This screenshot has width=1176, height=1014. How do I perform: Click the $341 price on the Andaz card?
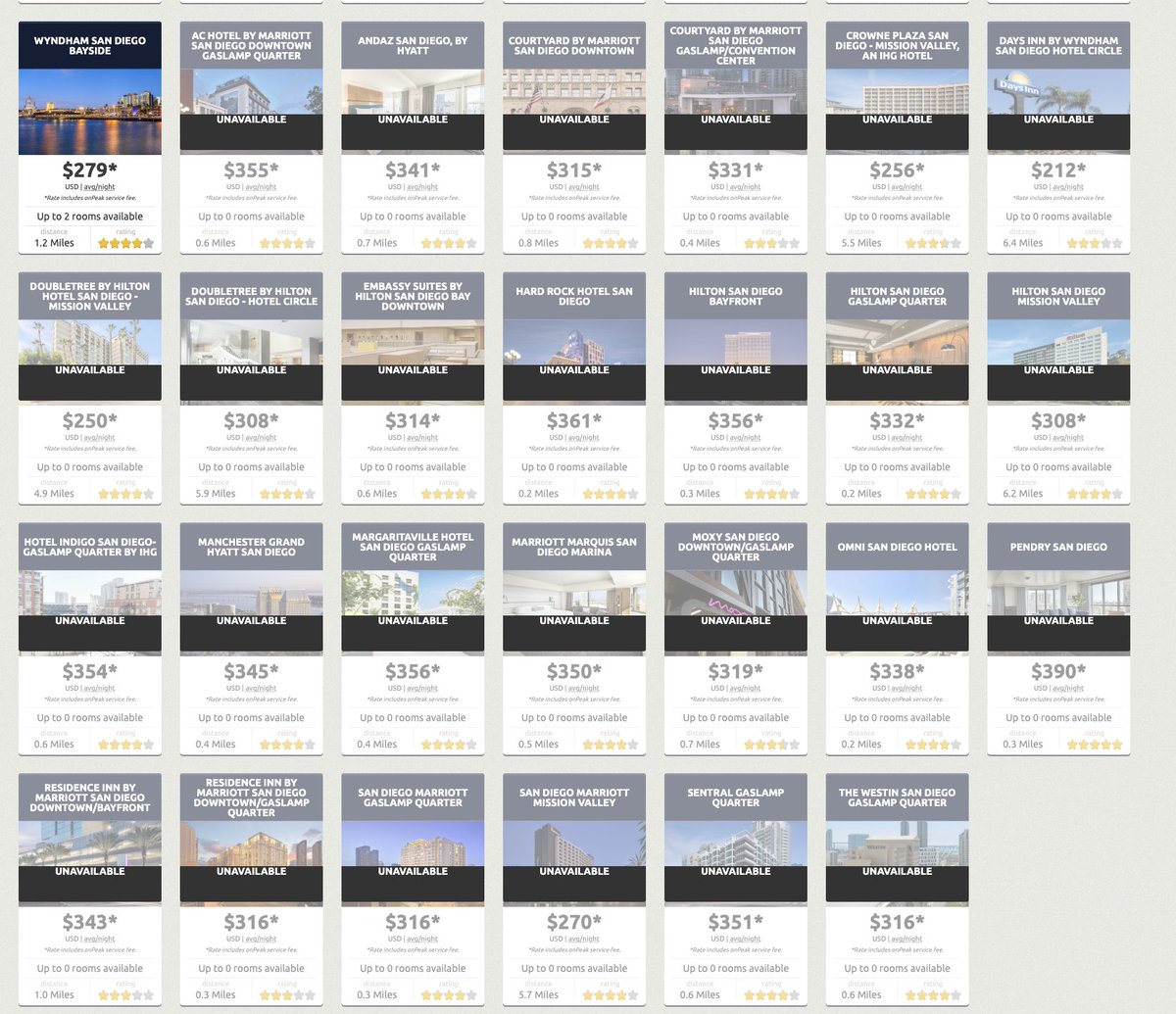tap(413, 170)
